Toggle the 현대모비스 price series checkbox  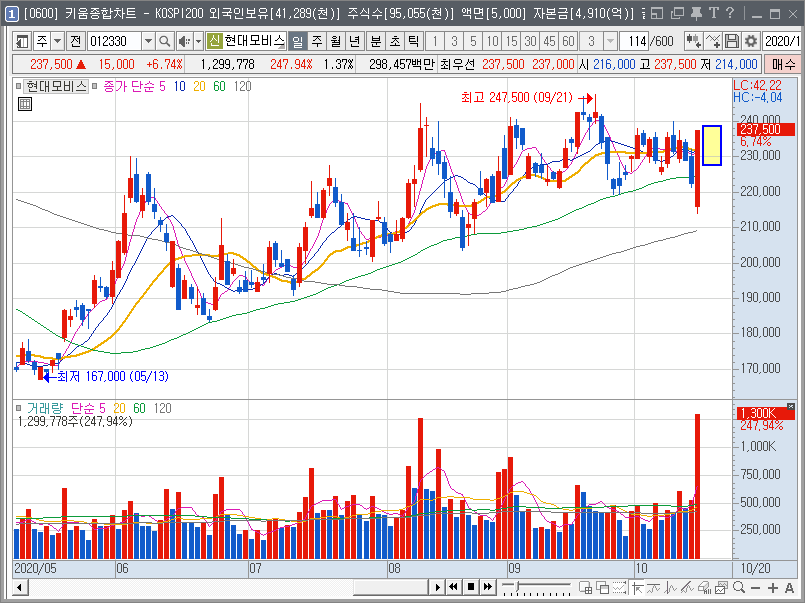click(18, 86)
